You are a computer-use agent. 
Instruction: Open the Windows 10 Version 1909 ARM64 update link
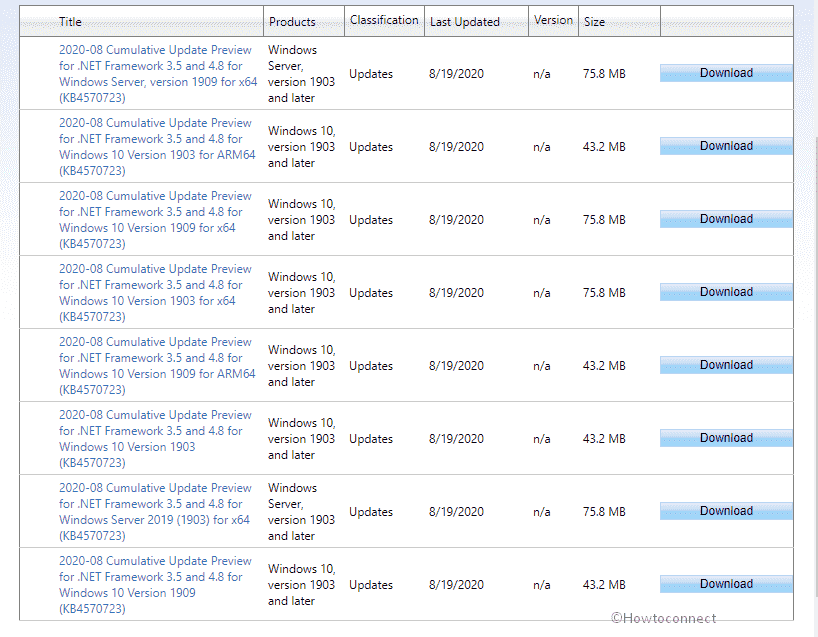pyautogui.click(x=157, y=366)
